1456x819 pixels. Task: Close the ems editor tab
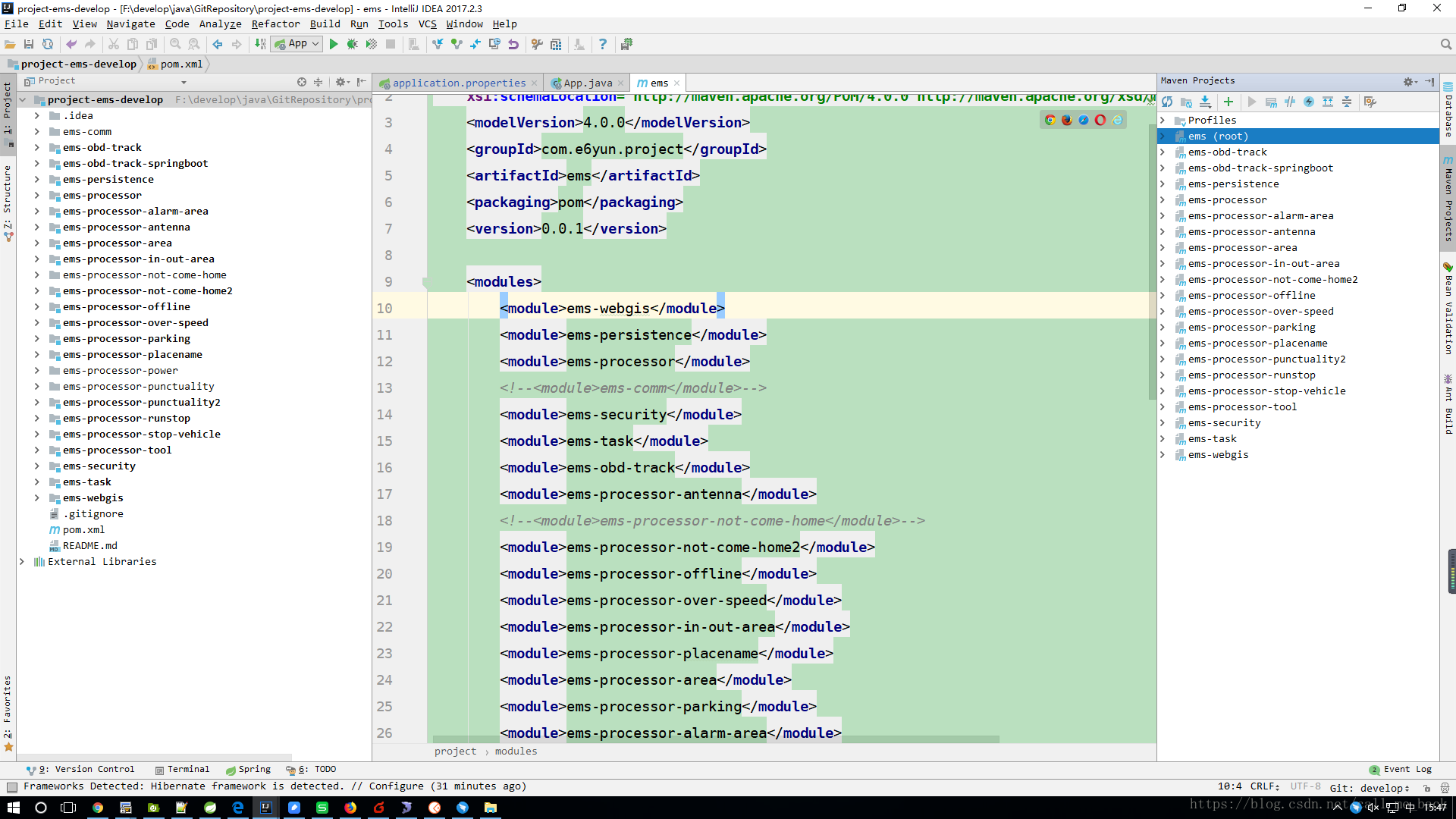(677, 83)
